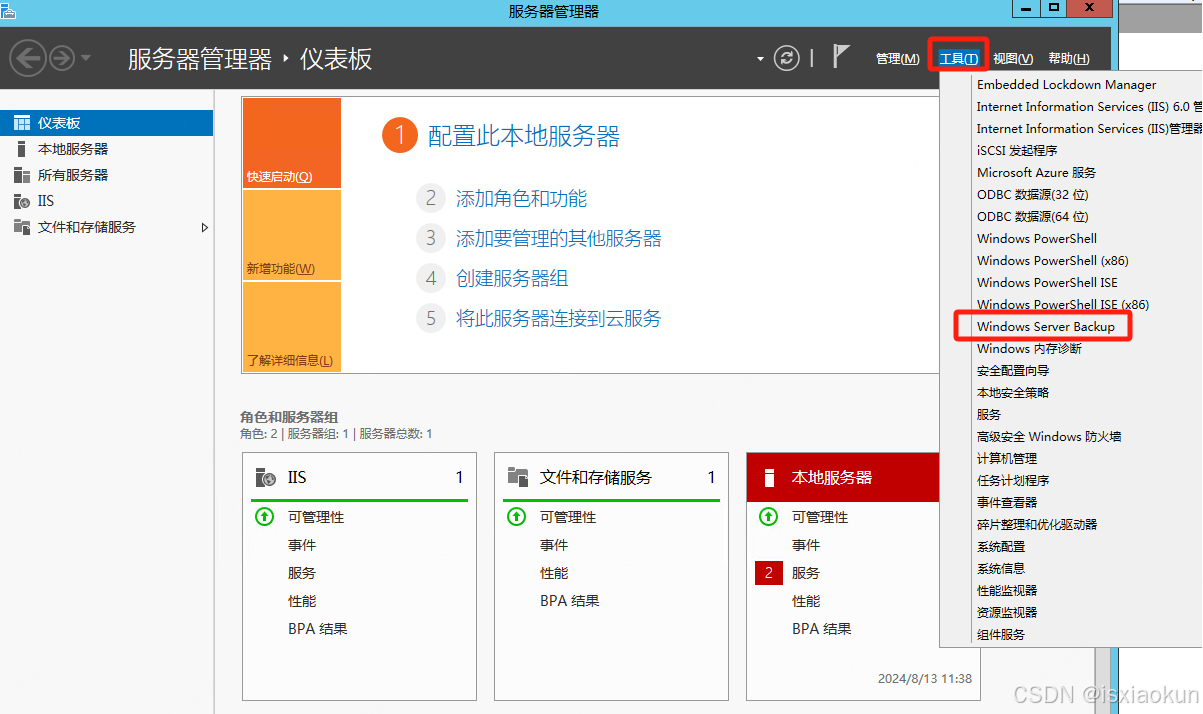Image resolution: width=1203 pixels, height=714 pixels.
Task: Select Windows Server Backup from the Tools menu
Action: tap(1045, 326)
